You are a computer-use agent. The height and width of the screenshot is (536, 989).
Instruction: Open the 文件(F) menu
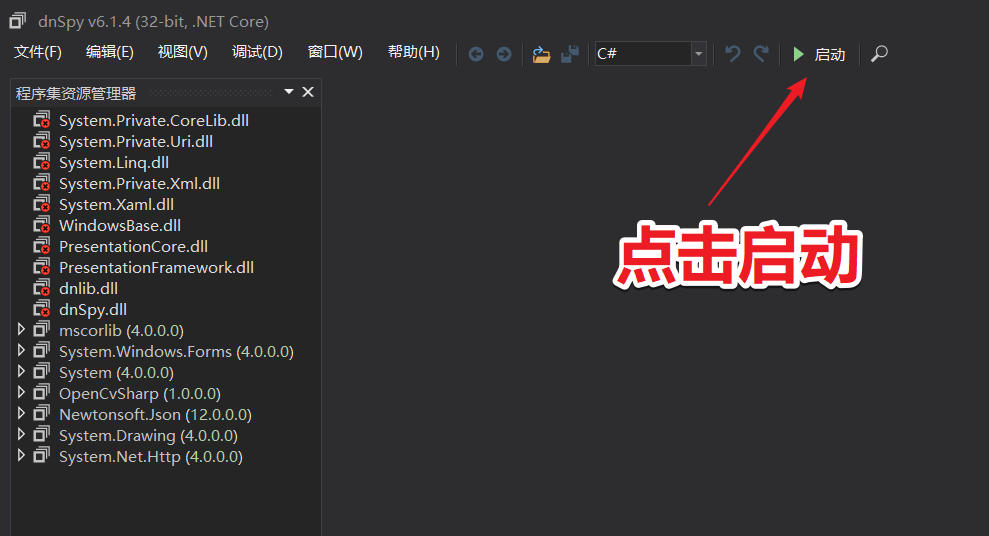pos(38,52)
